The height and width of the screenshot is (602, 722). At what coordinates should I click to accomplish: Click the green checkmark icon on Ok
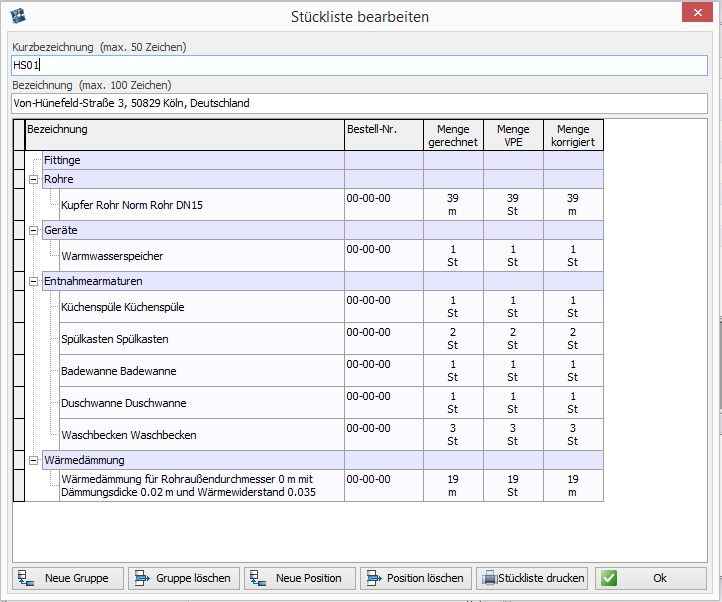point(609,578)
